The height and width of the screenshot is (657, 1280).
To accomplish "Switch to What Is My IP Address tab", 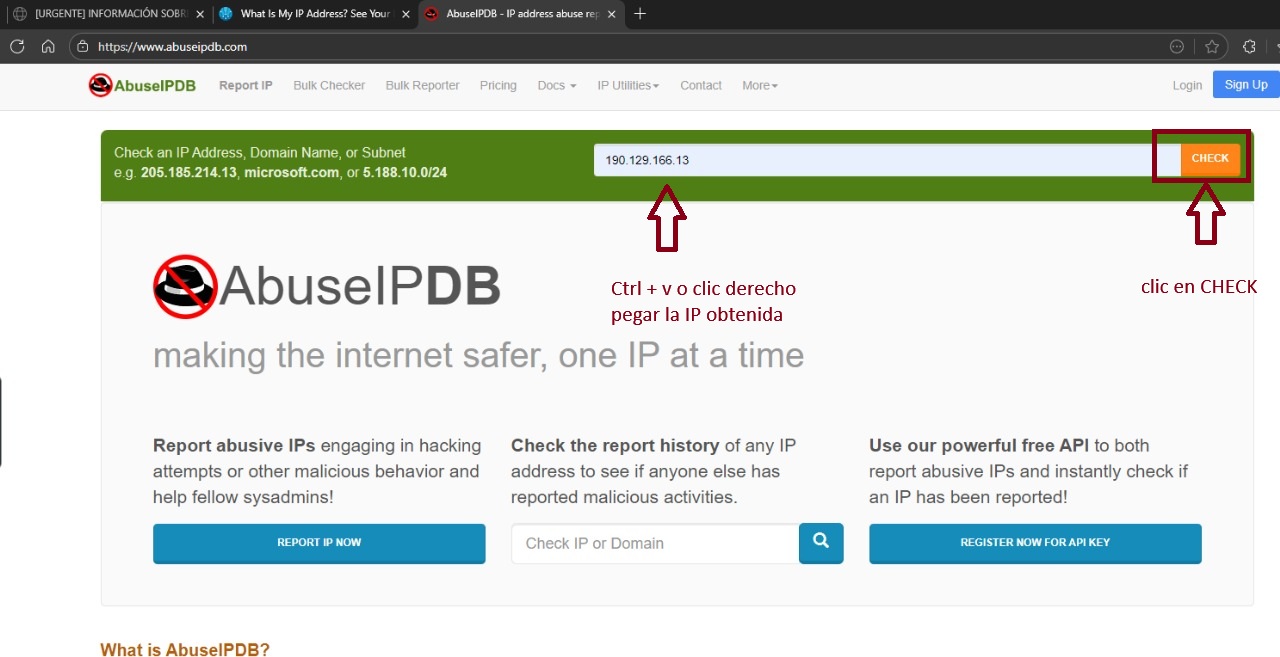I will pyautogui.click(x=313, y=14).
